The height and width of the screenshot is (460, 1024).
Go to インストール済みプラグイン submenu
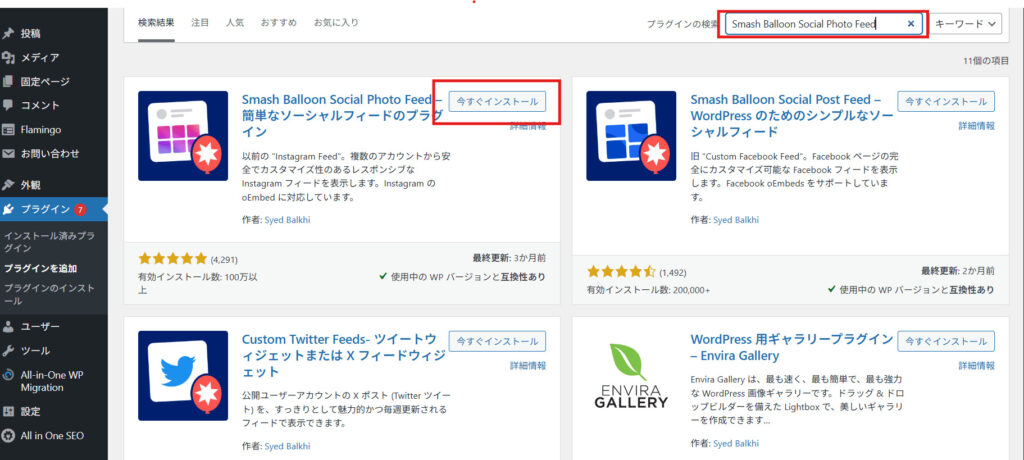point(49,242)
